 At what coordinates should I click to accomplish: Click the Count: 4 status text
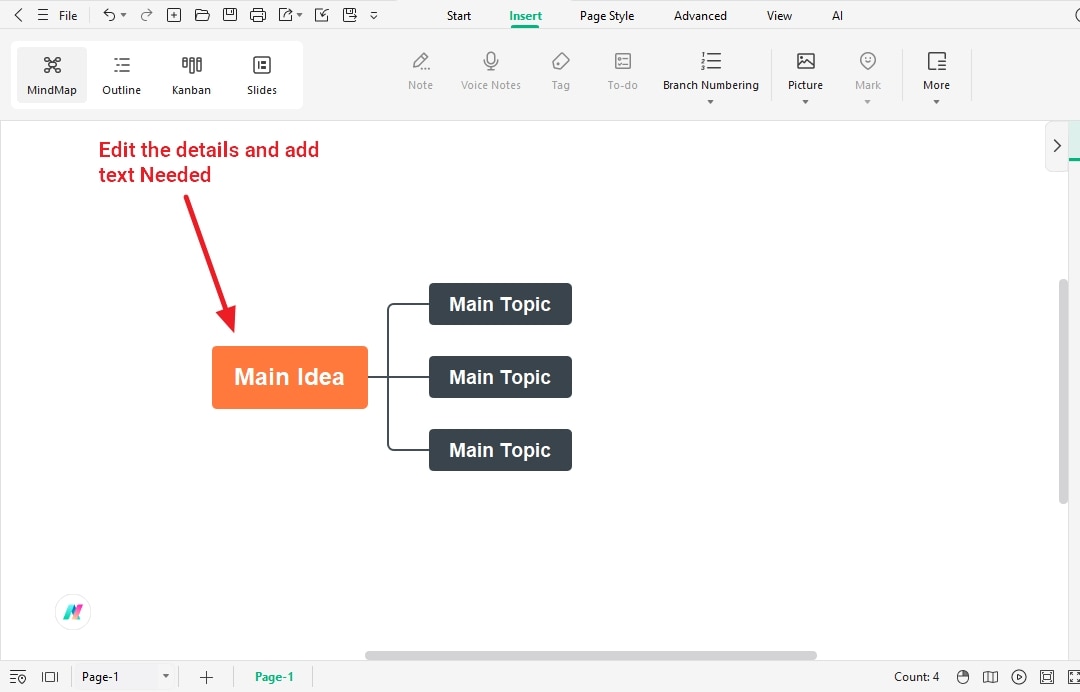916,677
